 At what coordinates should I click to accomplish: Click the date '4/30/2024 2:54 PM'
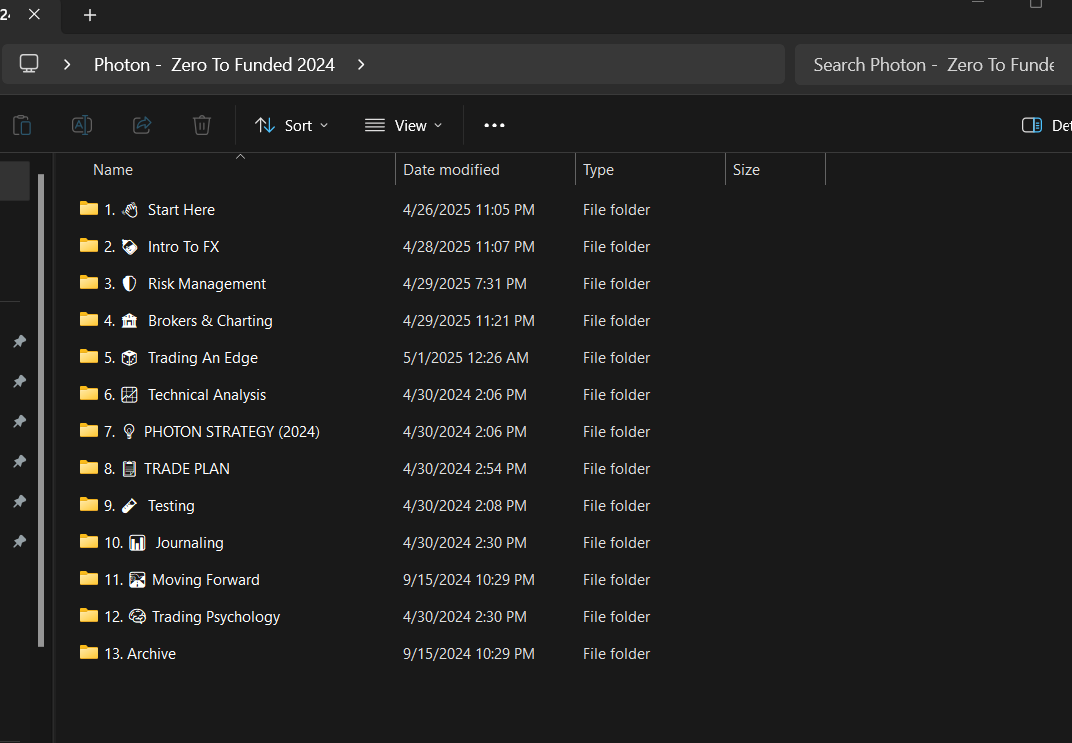pyautogui.click(x=464, y=468)
